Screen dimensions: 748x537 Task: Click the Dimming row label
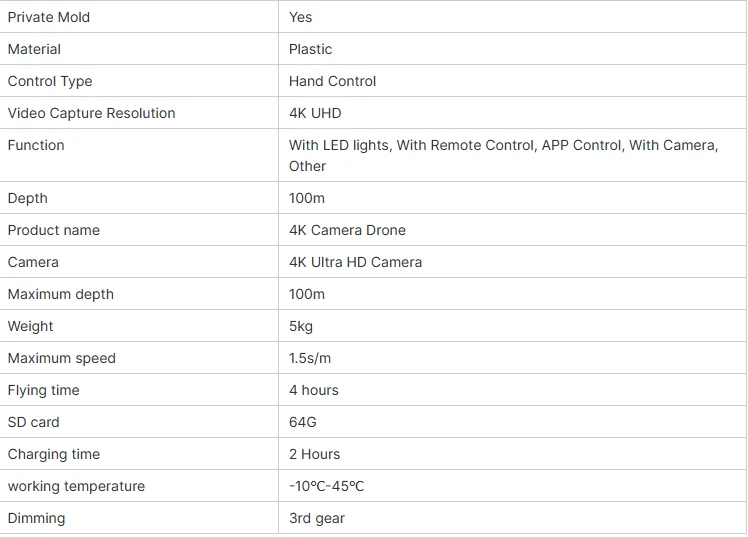36,518
